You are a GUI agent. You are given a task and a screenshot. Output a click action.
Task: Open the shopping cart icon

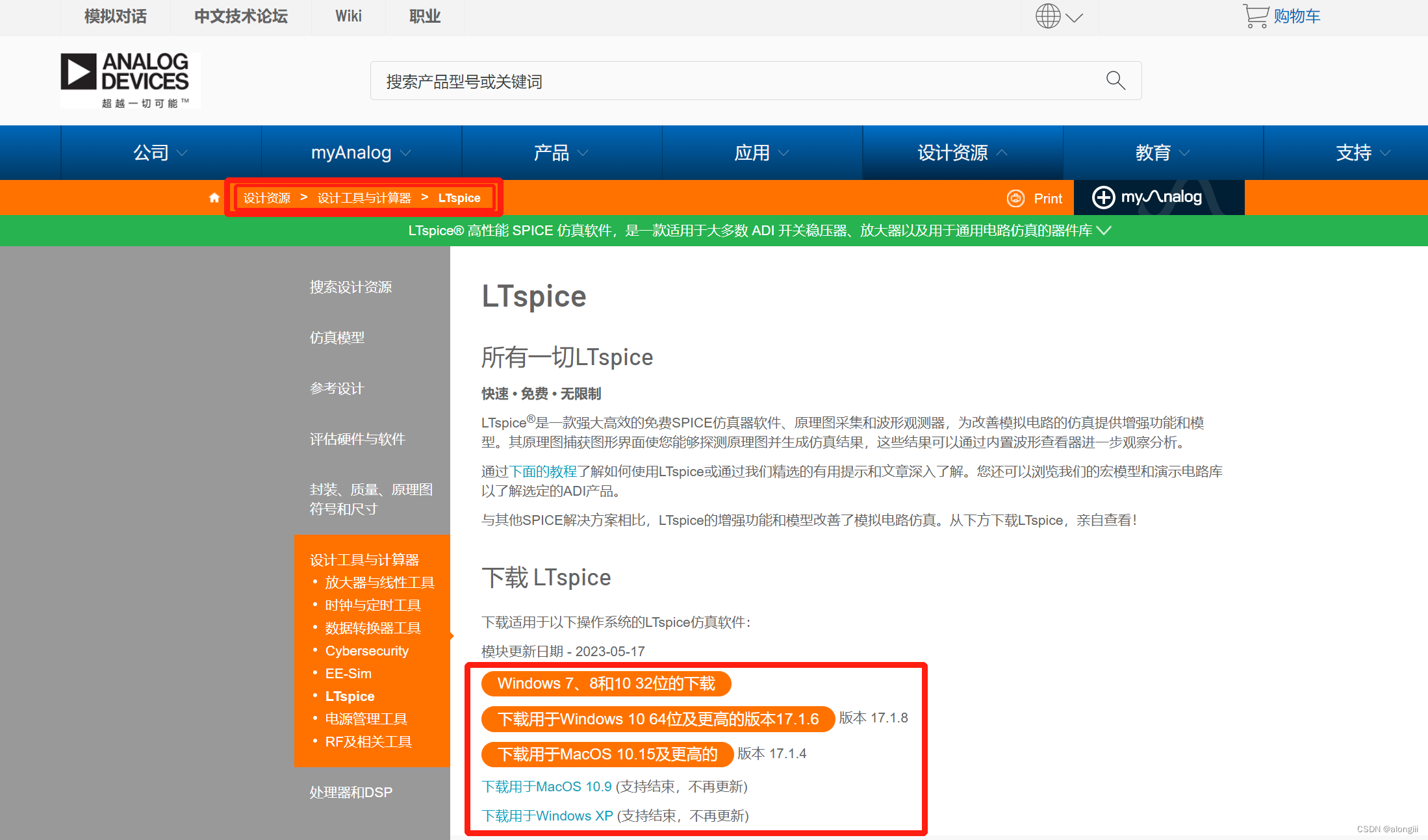pyautogui.click(x=1255, y=16)
